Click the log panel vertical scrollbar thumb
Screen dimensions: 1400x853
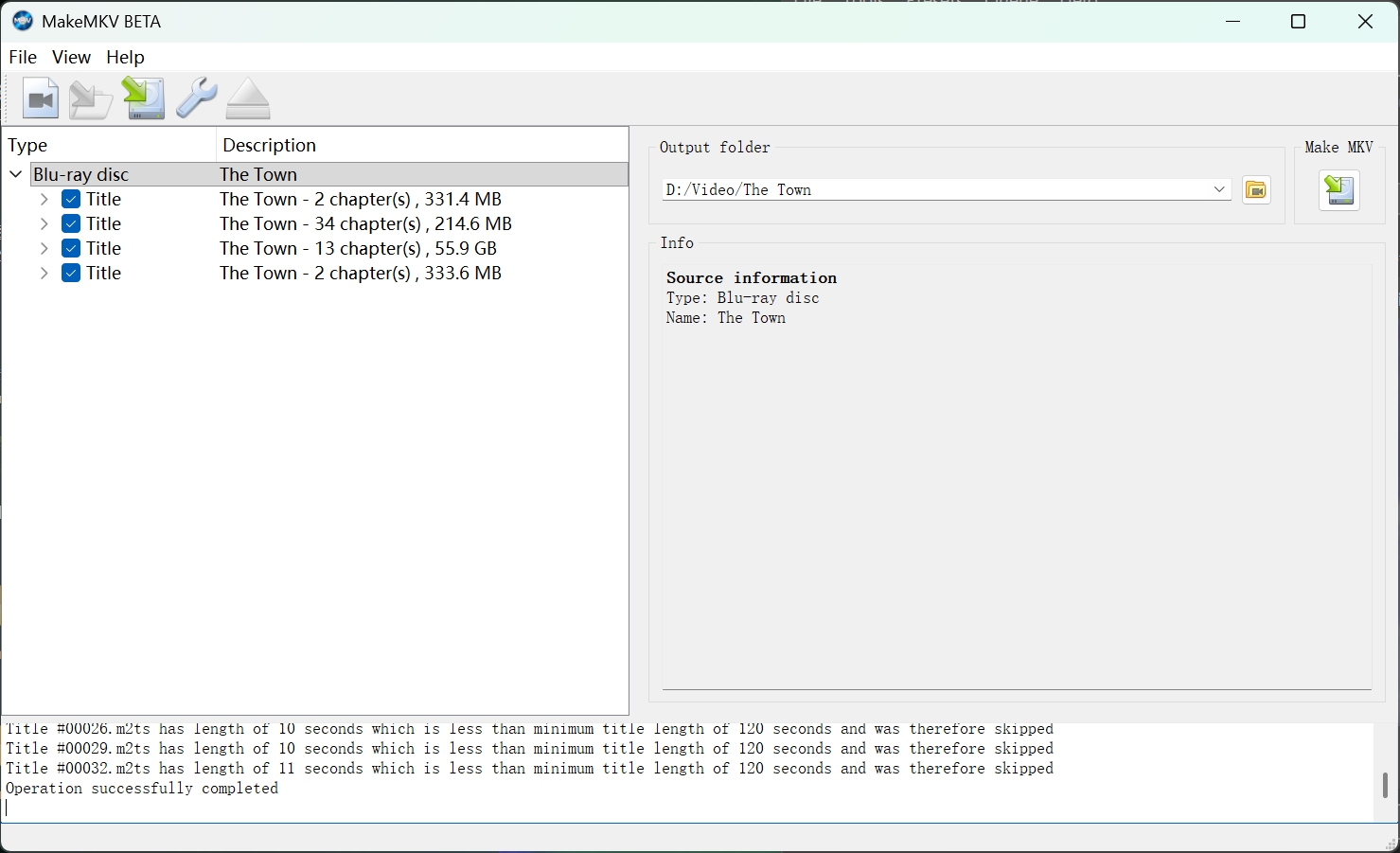click(x=1385, y=785)
